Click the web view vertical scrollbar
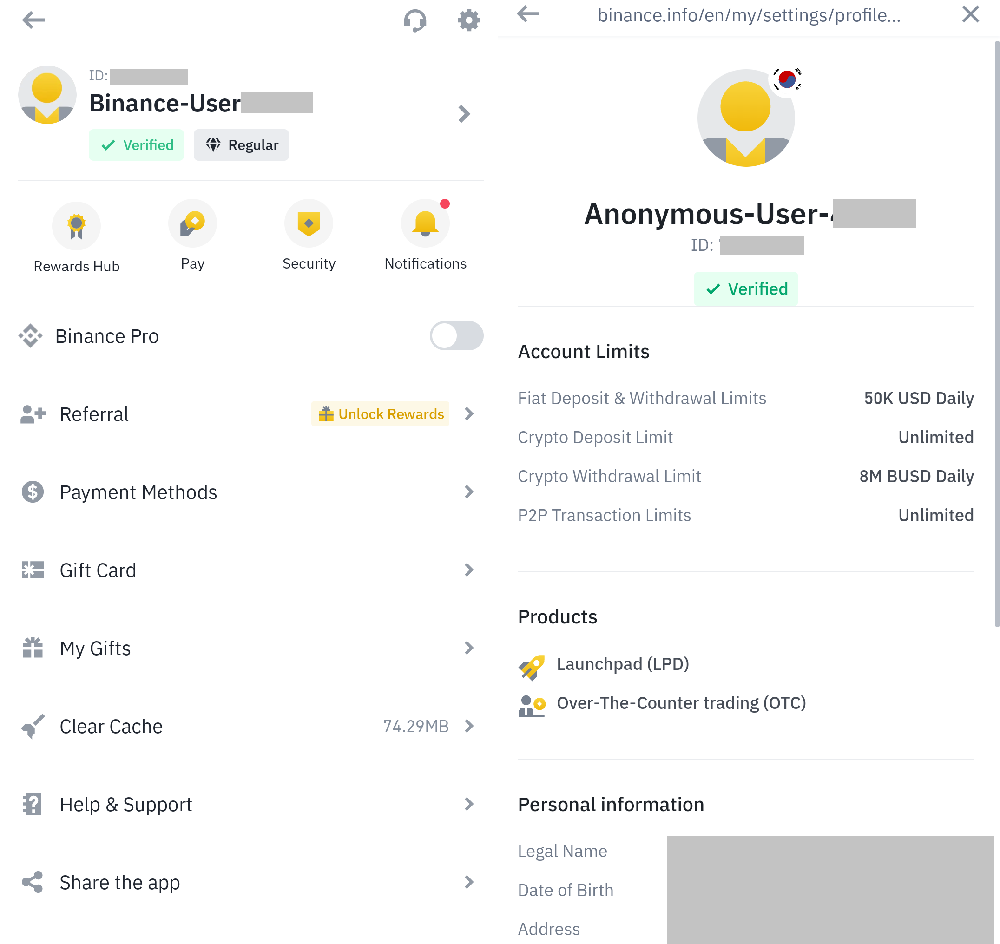 pyautogui.click(x=997, y=334)
